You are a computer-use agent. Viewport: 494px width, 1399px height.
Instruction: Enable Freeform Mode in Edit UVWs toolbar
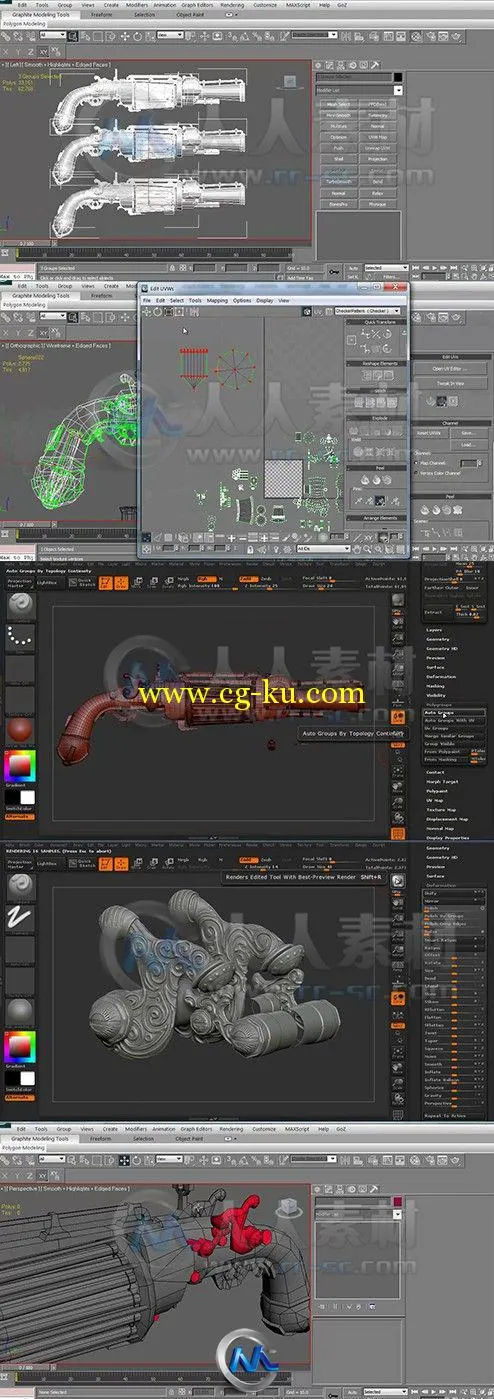click(x=179, y=312)
